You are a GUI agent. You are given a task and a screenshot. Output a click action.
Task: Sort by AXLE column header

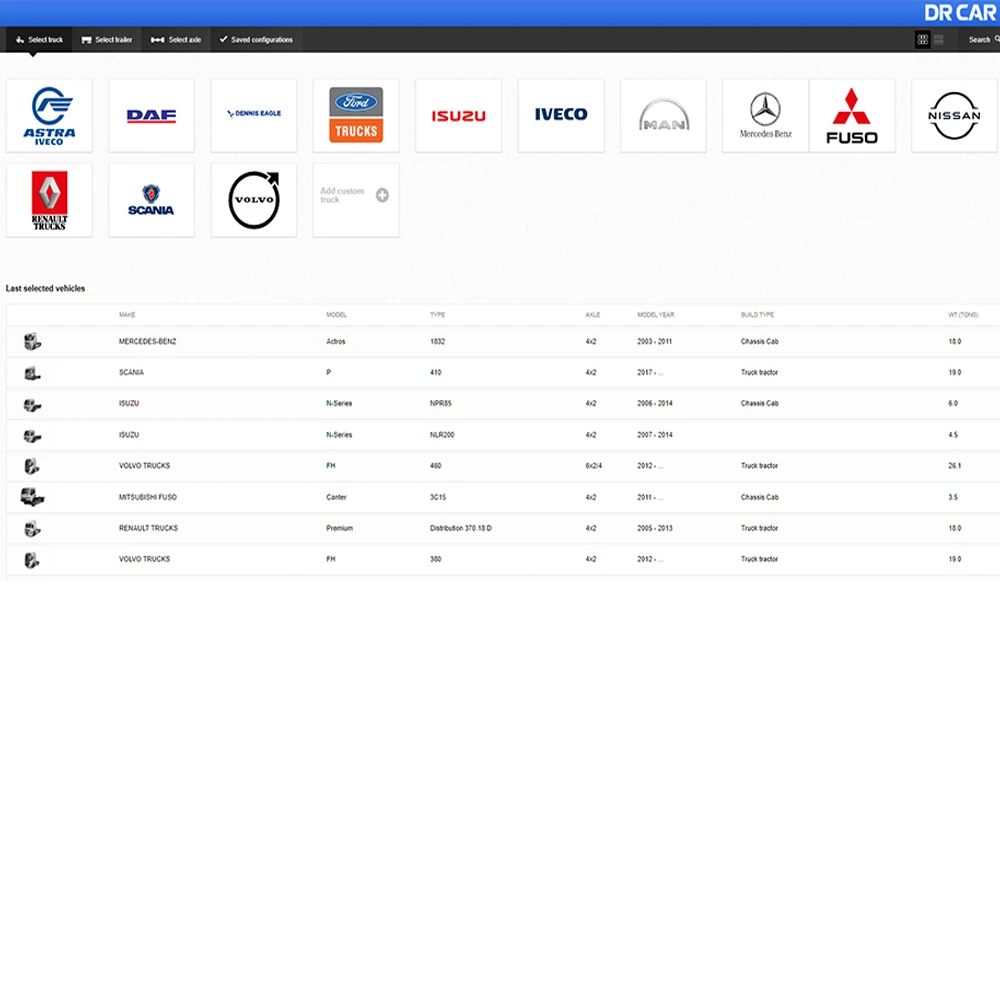pos(592,315)
